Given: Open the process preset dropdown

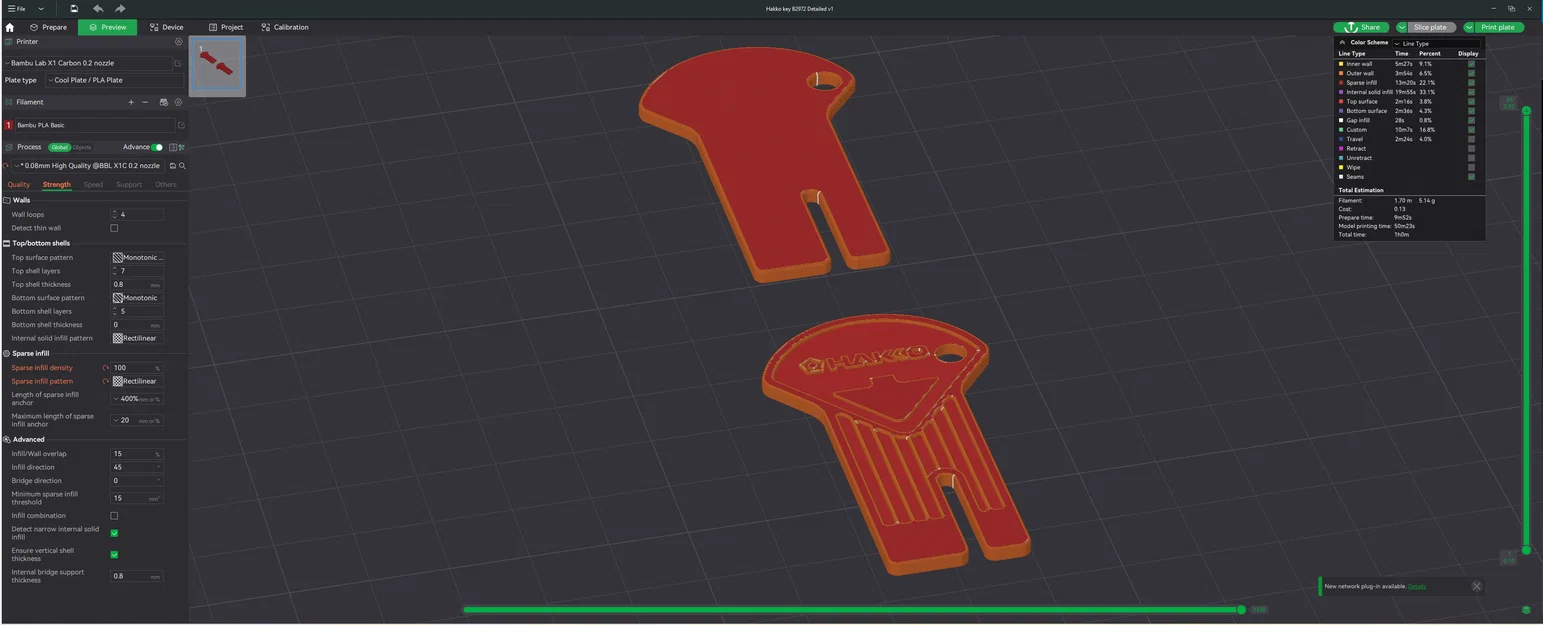Looking at the screenshot, I should (x=90, y=166).
